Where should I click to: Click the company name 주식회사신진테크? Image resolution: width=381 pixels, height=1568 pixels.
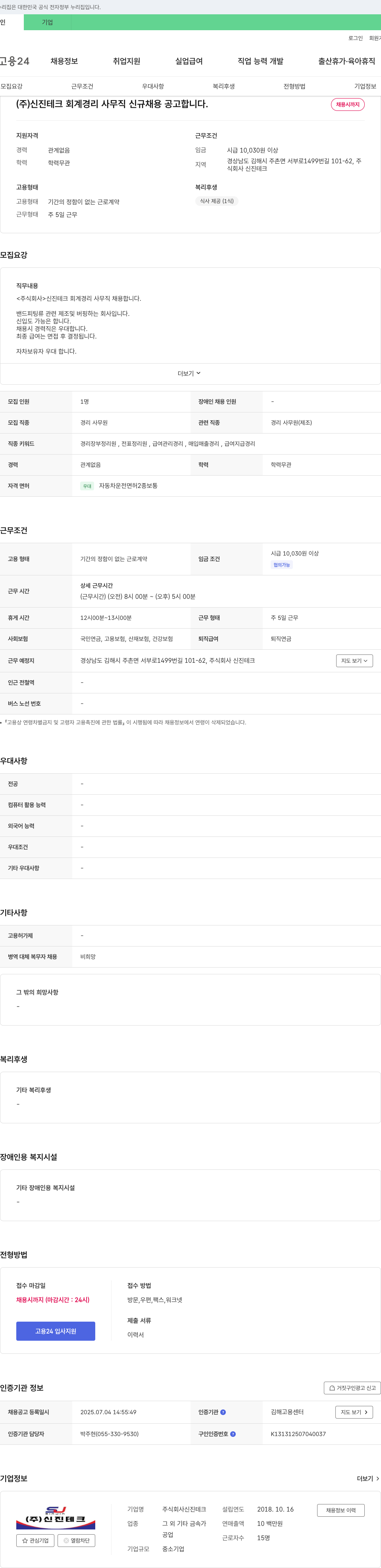click(184, 1509)
